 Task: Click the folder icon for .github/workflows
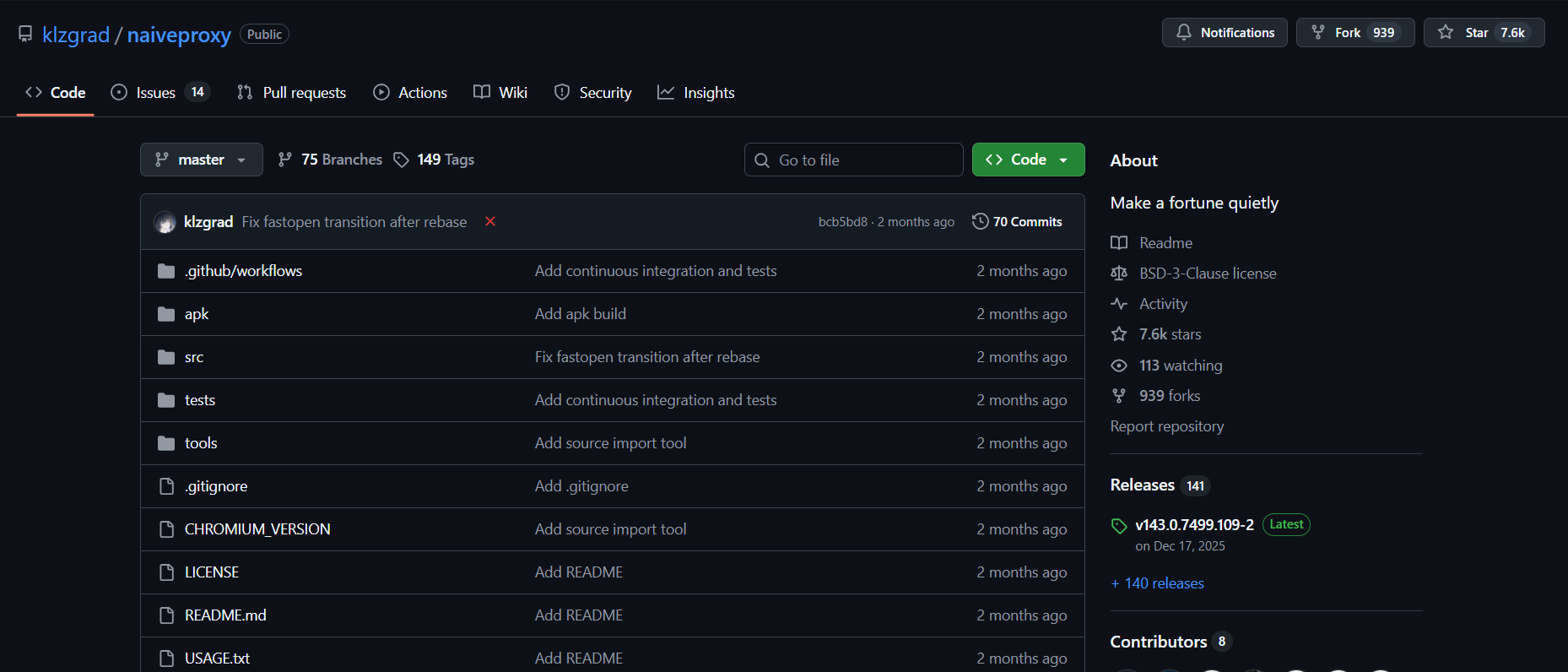click(x=166, y=271)
